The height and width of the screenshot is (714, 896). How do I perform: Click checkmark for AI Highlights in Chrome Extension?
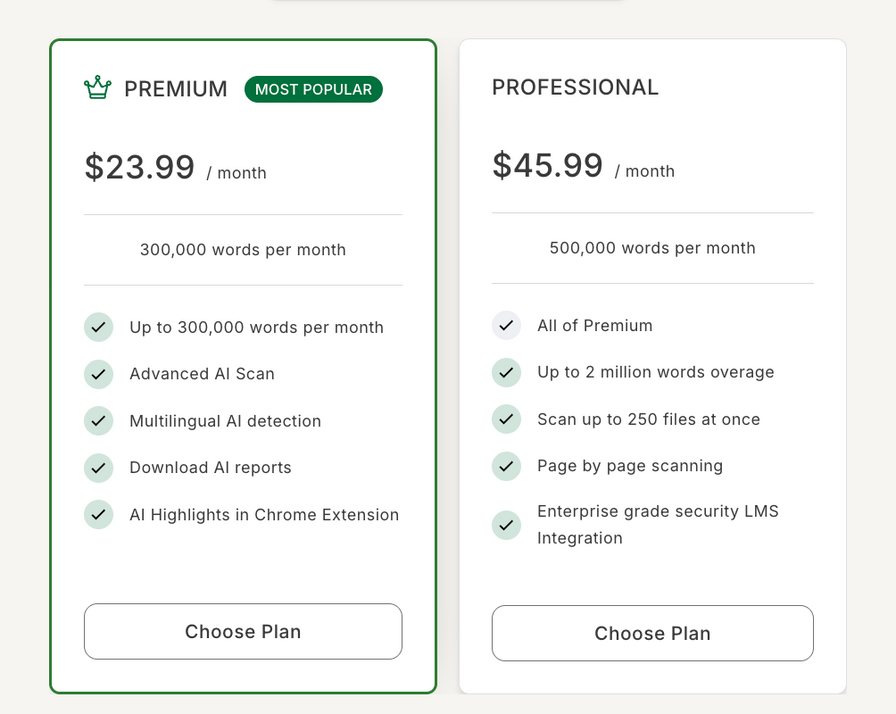98,515
